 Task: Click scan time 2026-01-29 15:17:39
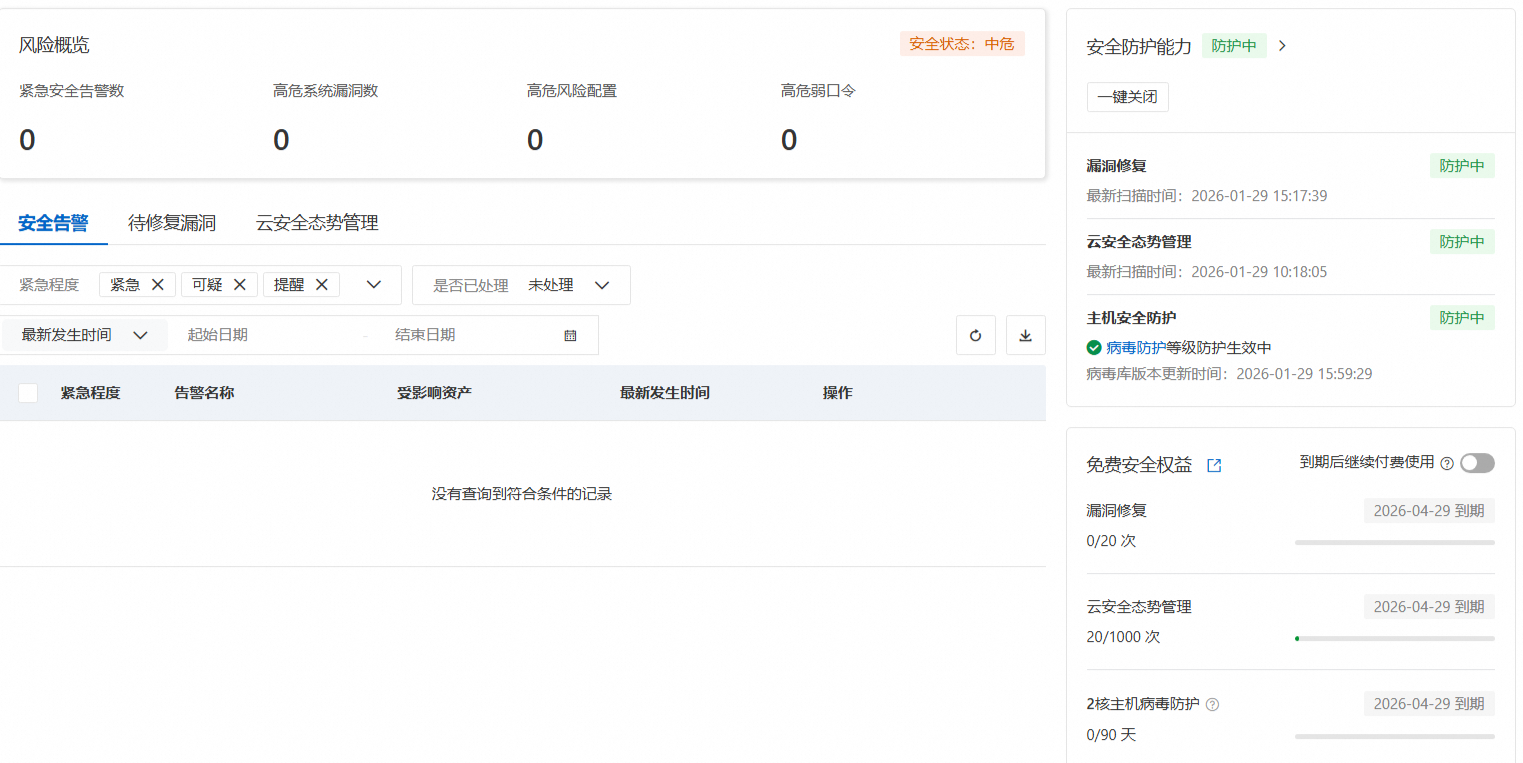coord(1259,196)
